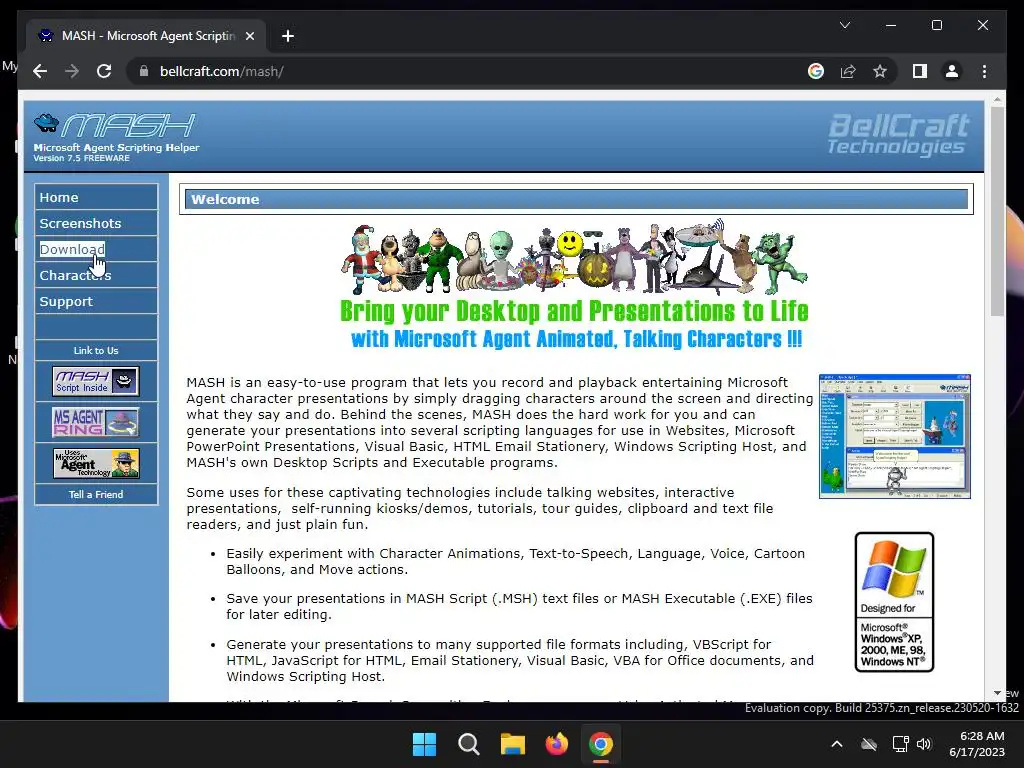Viewport: 1024px width, 768px height.
Task: Open the Windows Start menu
Action: (x=424, y=744)
